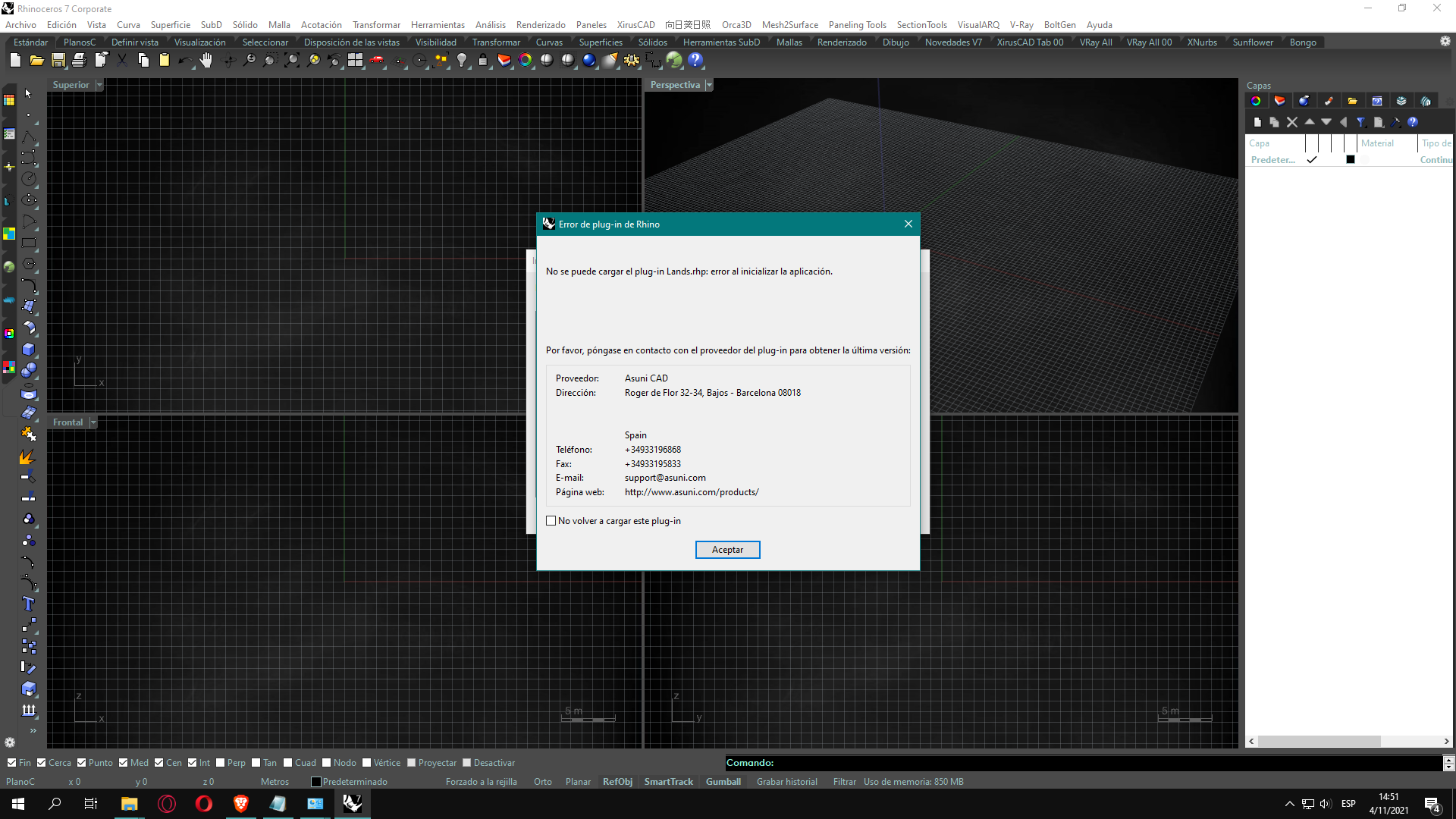Image resolution: width=1456 pixels, height=819 pixels.
Task: Click the Save diskette icon
Action: tap(58, 60)
